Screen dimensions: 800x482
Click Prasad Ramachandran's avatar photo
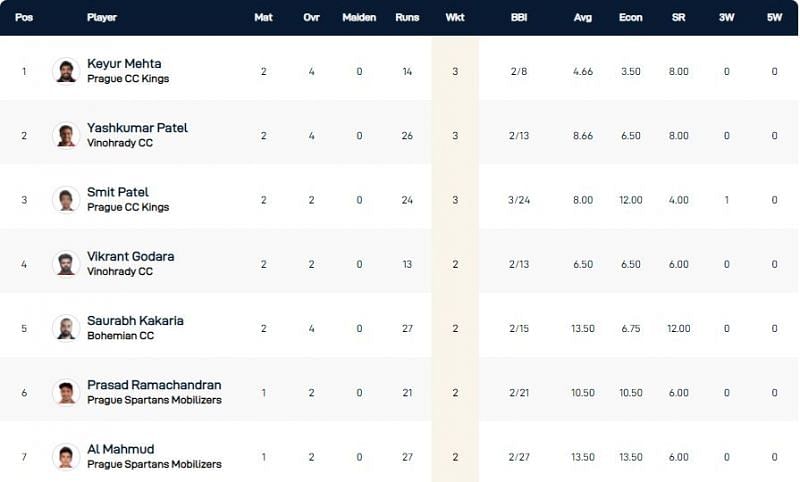tap(66, 392)
